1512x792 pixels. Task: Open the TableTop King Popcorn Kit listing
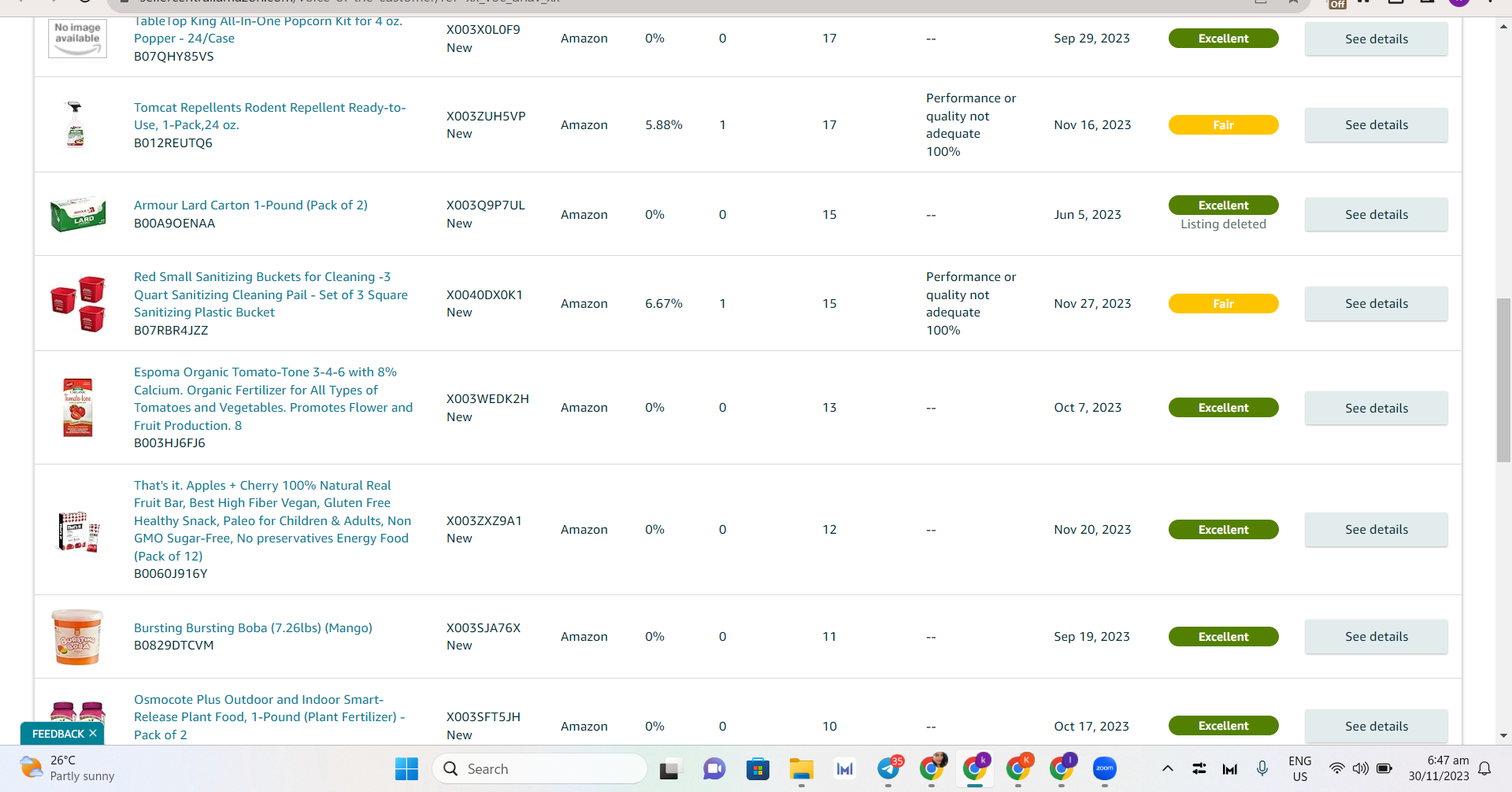pyautogui.click(x=268, y=29)
